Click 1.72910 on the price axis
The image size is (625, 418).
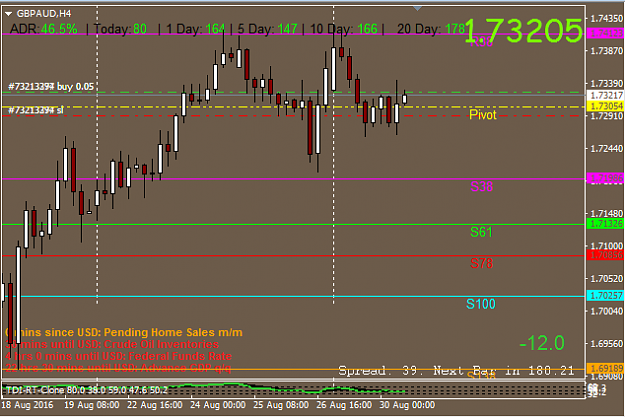click(x=606, y=116)
